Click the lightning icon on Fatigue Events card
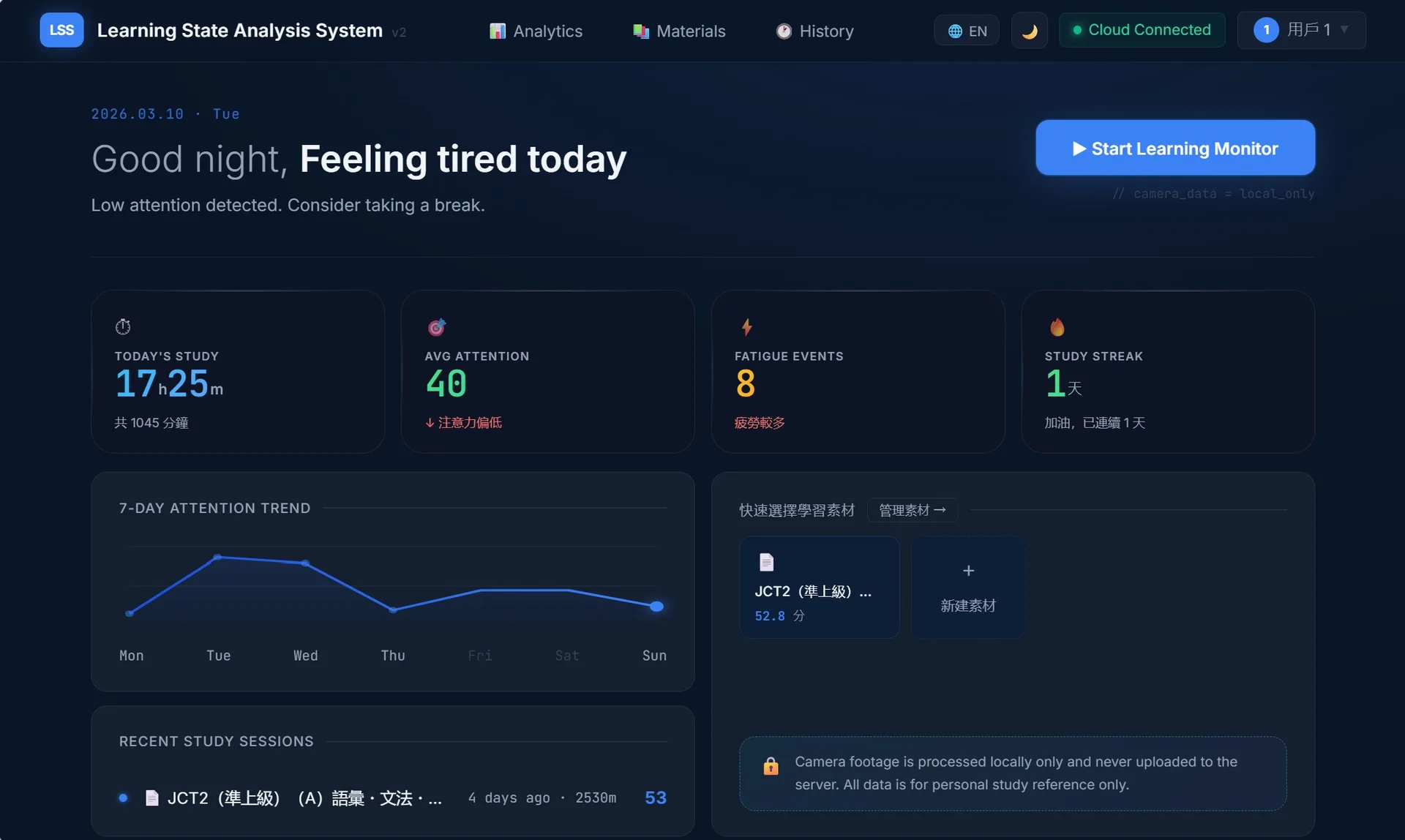Image resolution: width=1405 pixels, height=840 pixels. pos(746,326)
